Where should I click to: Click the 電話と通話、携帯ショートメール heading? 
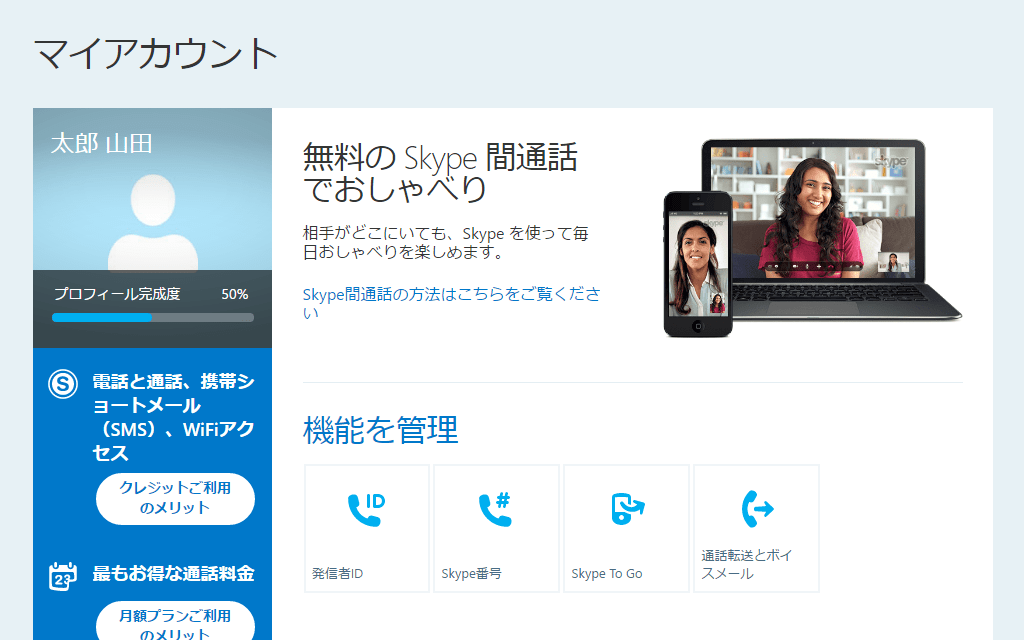click(x=173, y=417)
